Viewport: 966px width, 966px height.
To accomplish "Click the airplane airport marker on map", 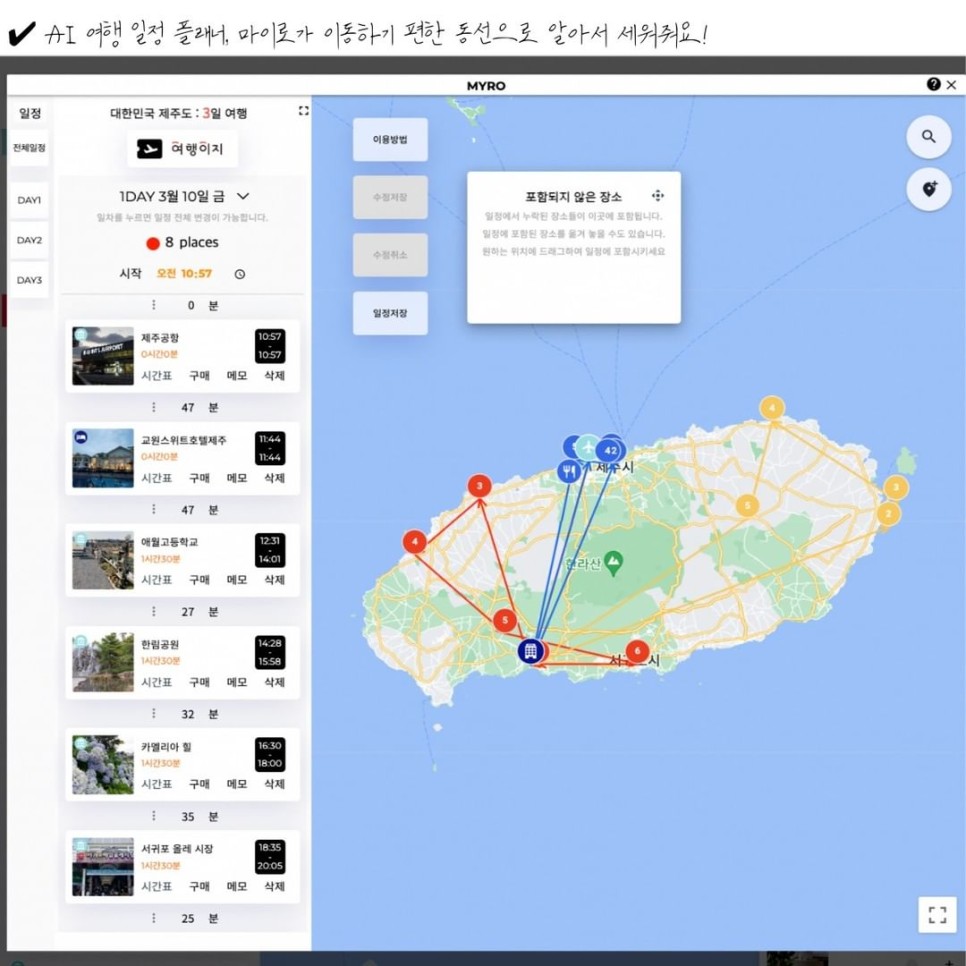I will 587,446.
